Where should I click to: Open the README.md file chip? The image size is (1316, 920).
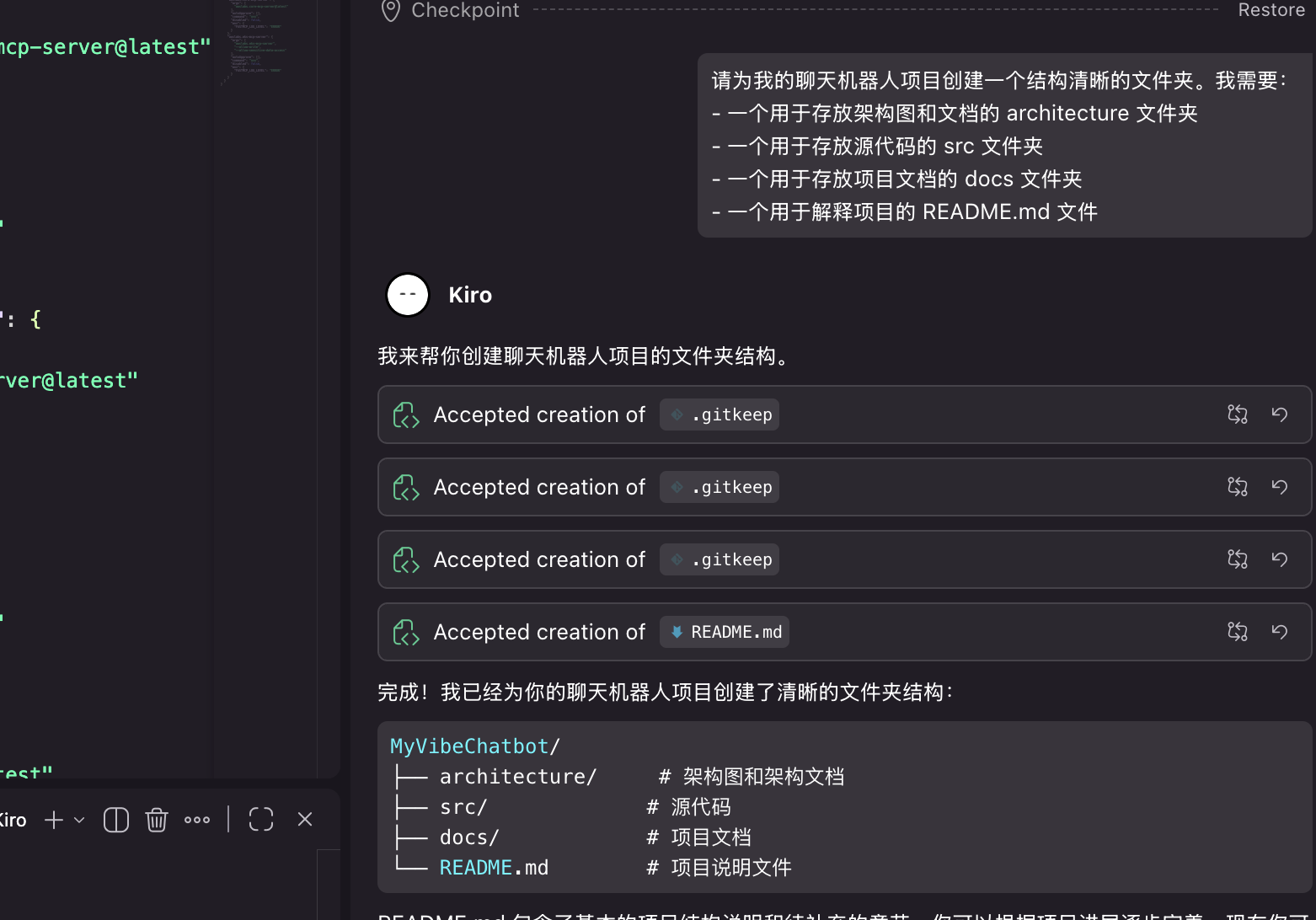(725, 632)
